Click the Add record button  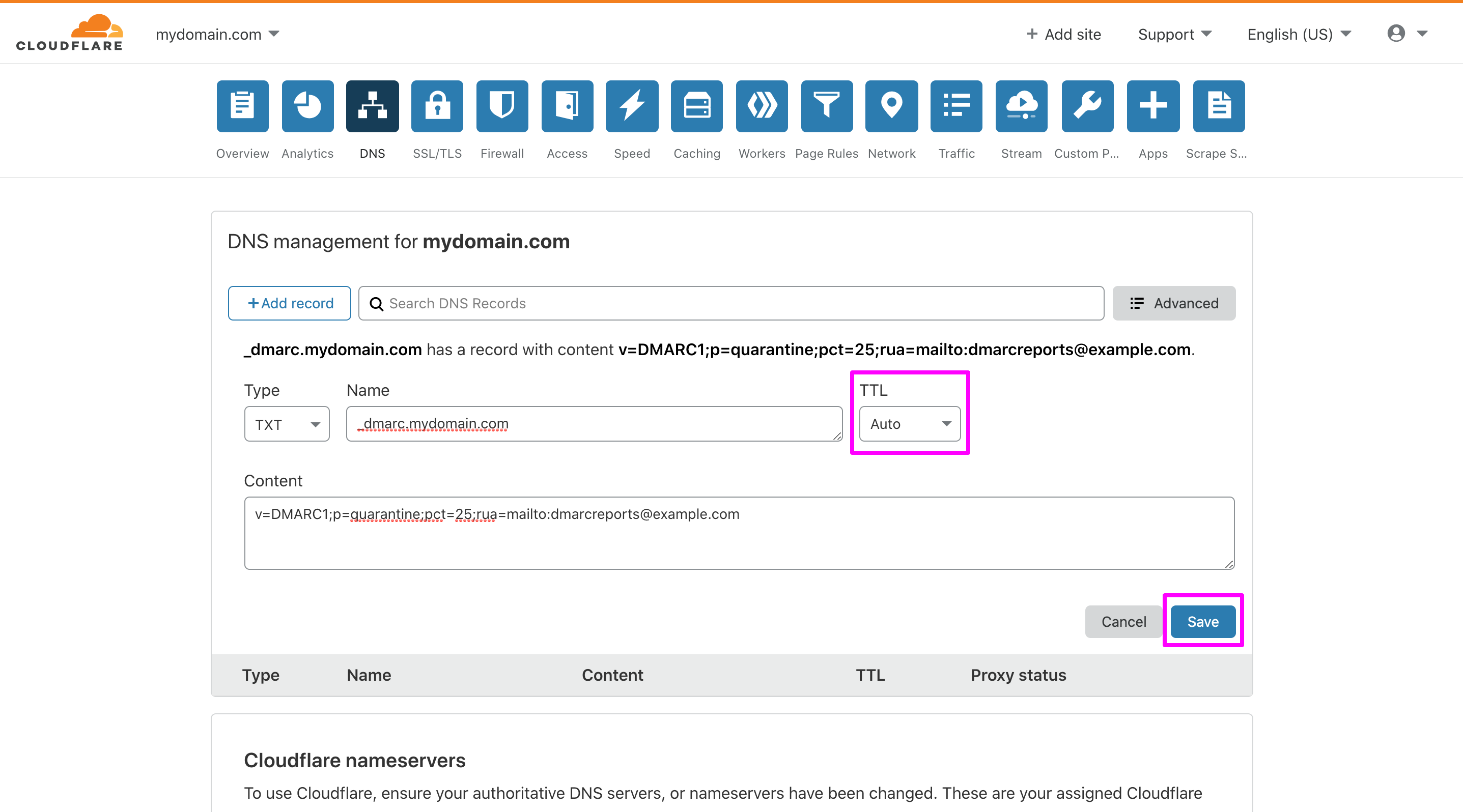pos(289,303)
